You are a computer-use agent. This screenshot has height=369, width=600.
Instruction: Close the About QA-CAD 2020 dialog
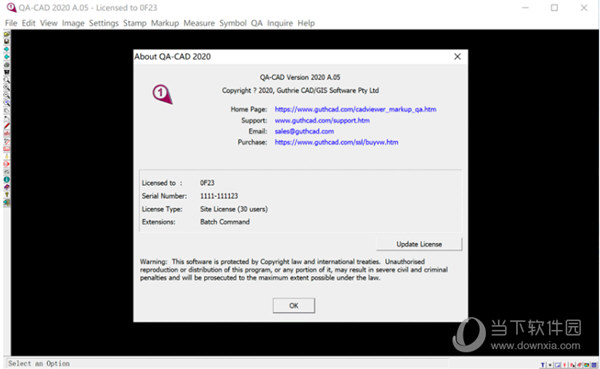click(457, 57)
